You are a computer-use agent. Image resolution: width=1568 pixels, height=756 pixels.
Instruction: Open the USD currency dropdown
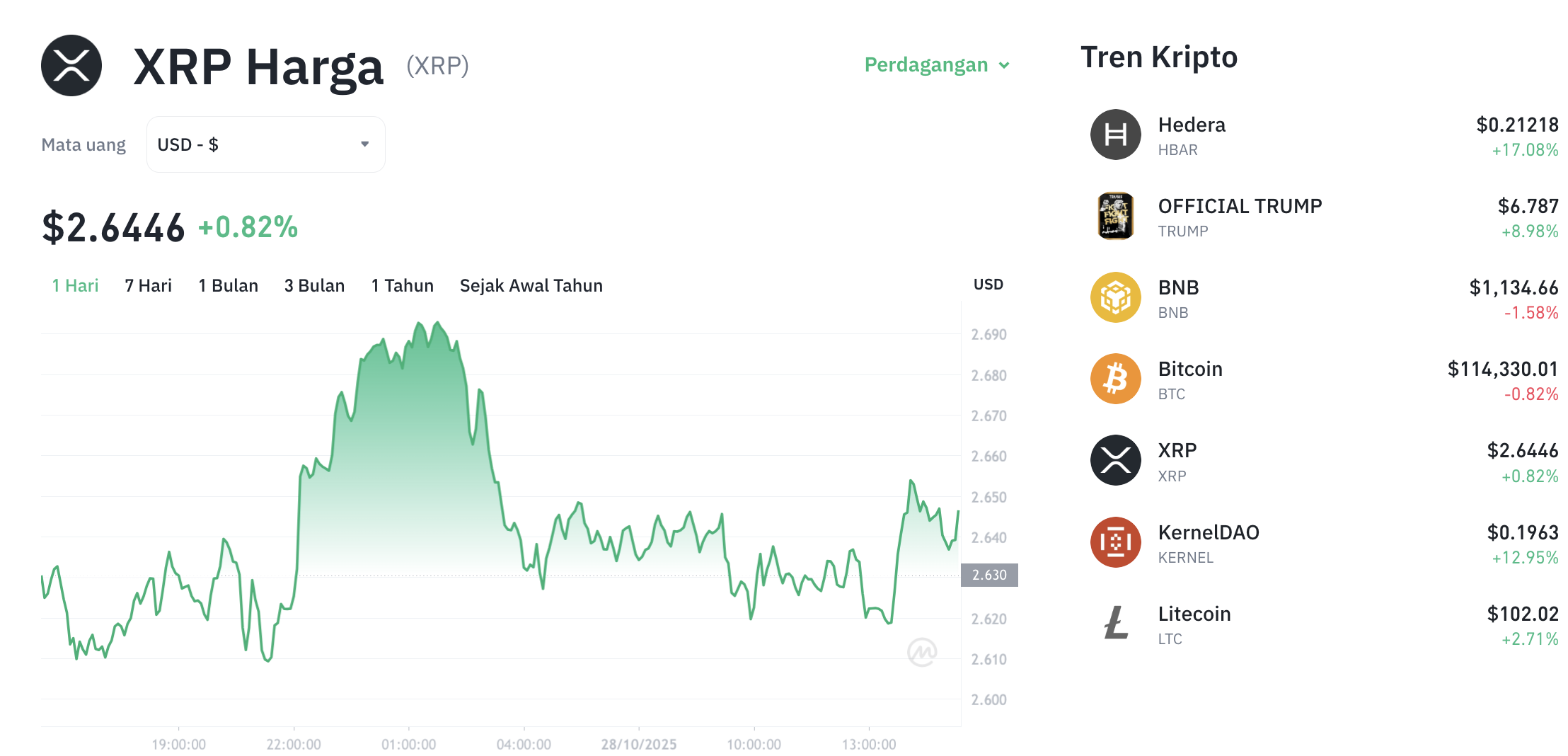pyautogui.click(x=265, y=144)
